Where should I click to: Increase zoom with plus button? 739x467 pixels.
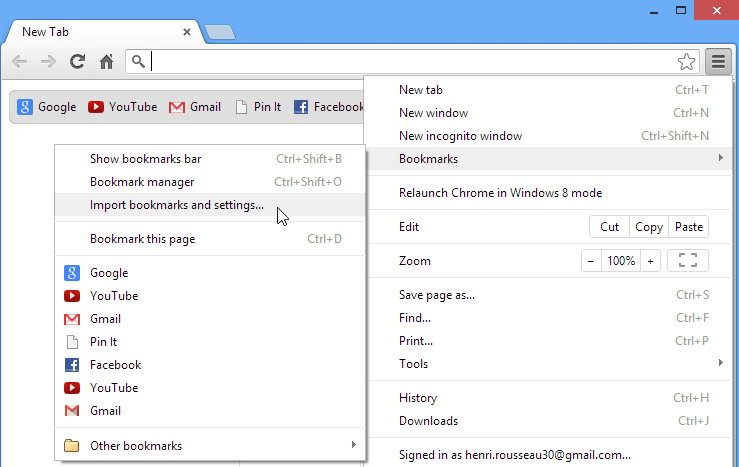[650, 261]
